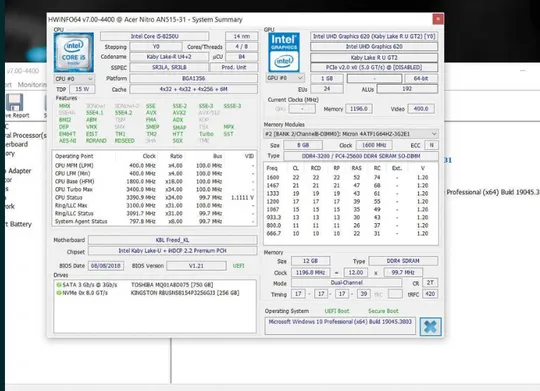Image resolution: width=540 pixels, height=391 pixels.
Task: Click the Windows 10 Professional OS field
Action: (x=340, y=326)
